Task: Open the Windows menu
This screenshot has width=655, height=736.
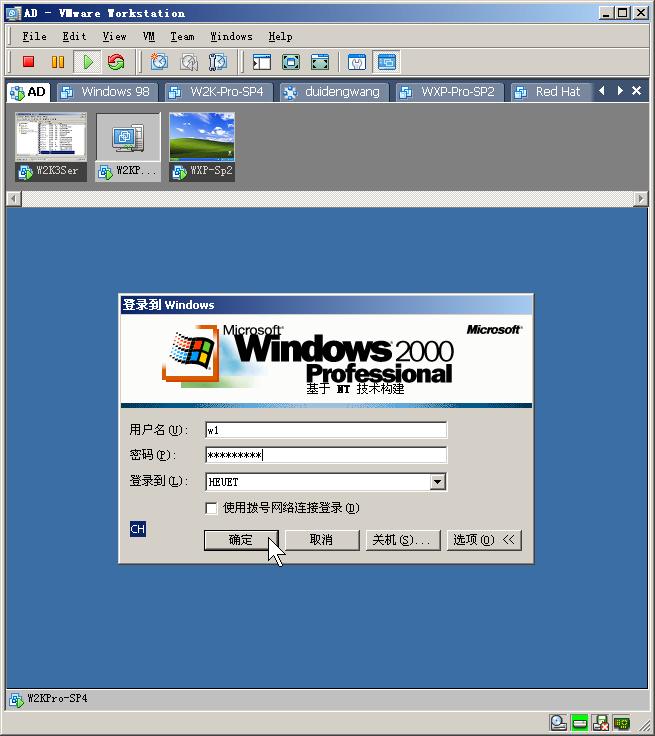Action: click(x=231, y=37)
